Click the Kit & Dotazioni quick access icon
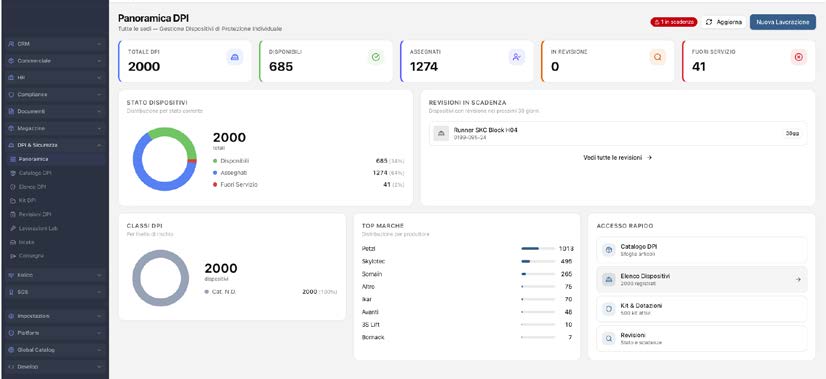 [609, 309]
